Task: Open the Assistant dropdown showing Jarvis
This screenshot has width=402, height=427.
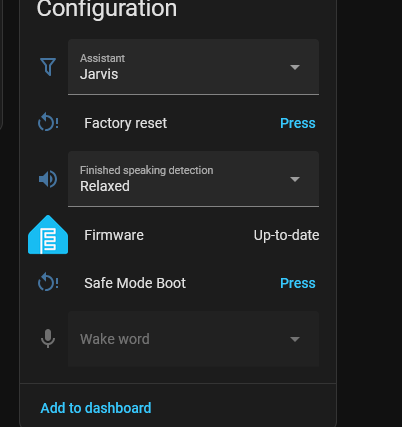Action: coord(193,67)
